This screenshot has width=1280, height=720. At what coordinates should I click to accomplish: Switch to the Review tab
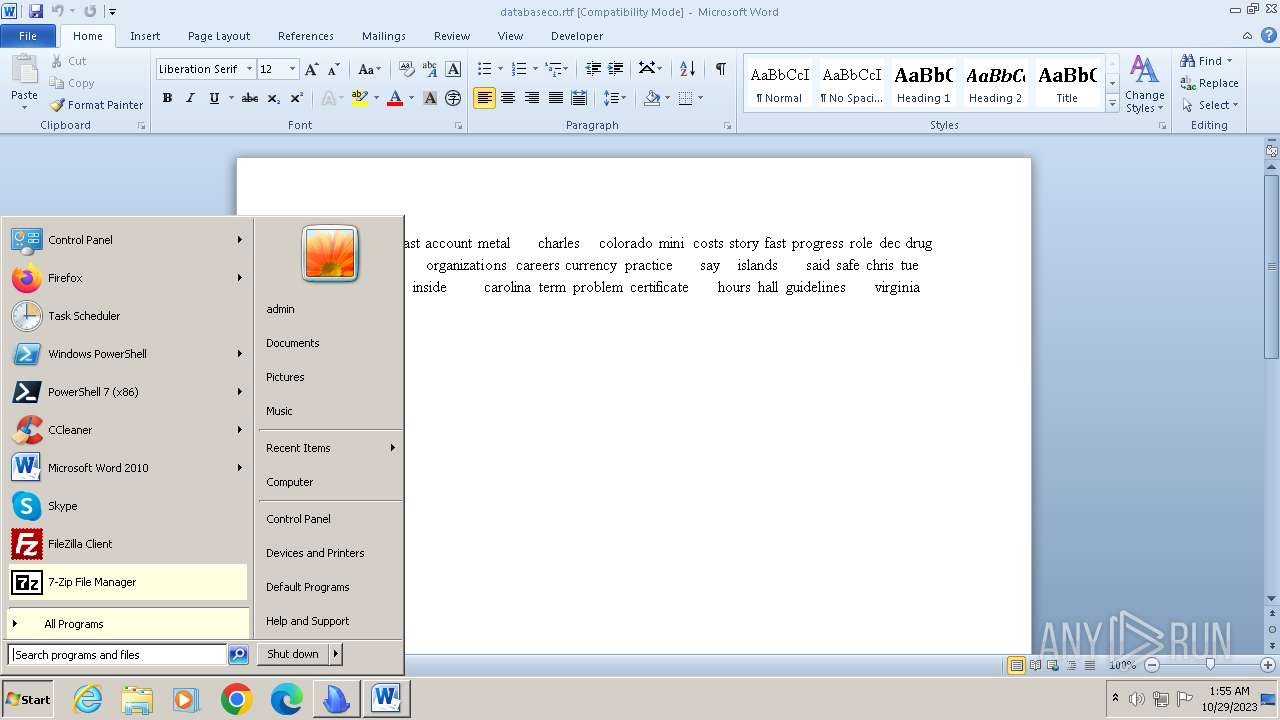tap(452, 36)
